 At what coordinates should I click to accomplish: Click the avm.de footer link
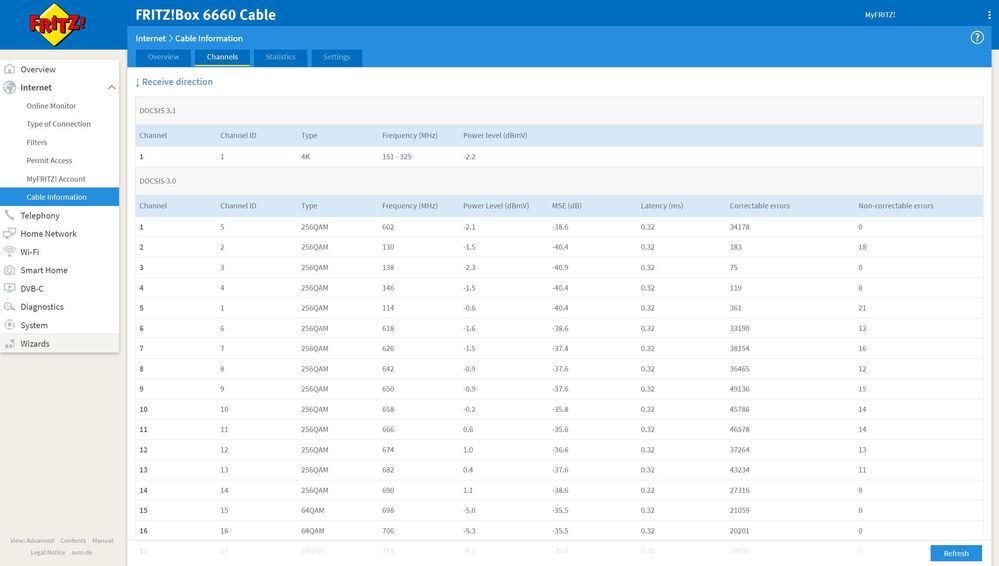pyautogui.click(x=82, y=552)
